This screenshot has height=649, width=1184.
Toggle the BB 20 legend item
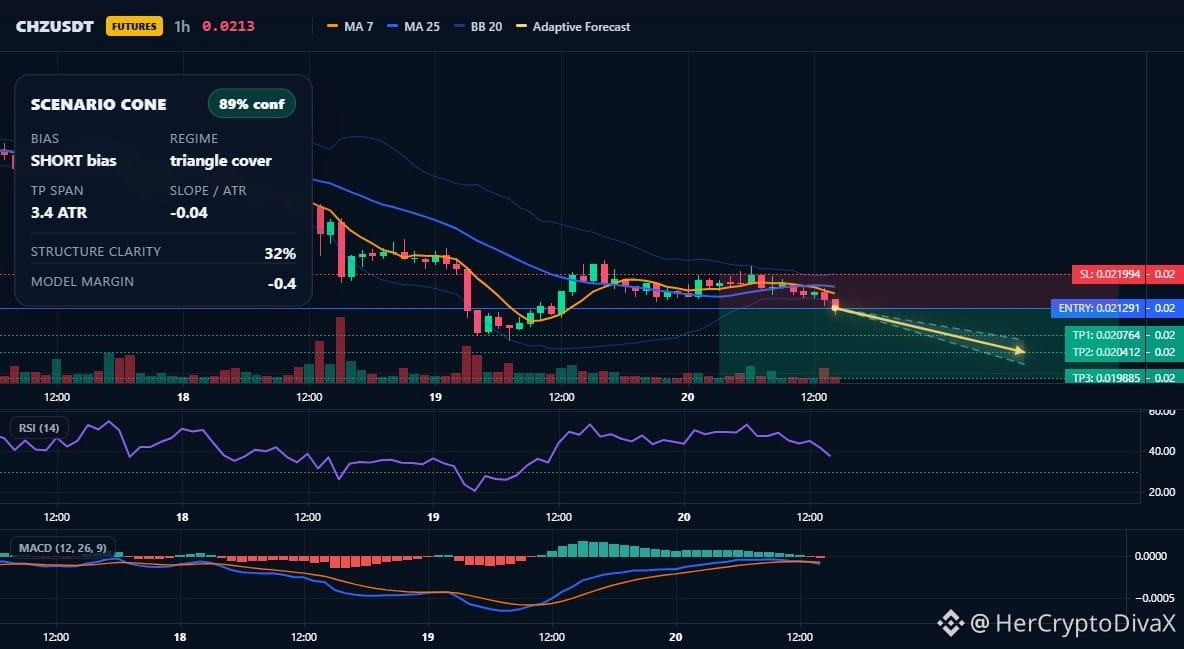point(479,26)
